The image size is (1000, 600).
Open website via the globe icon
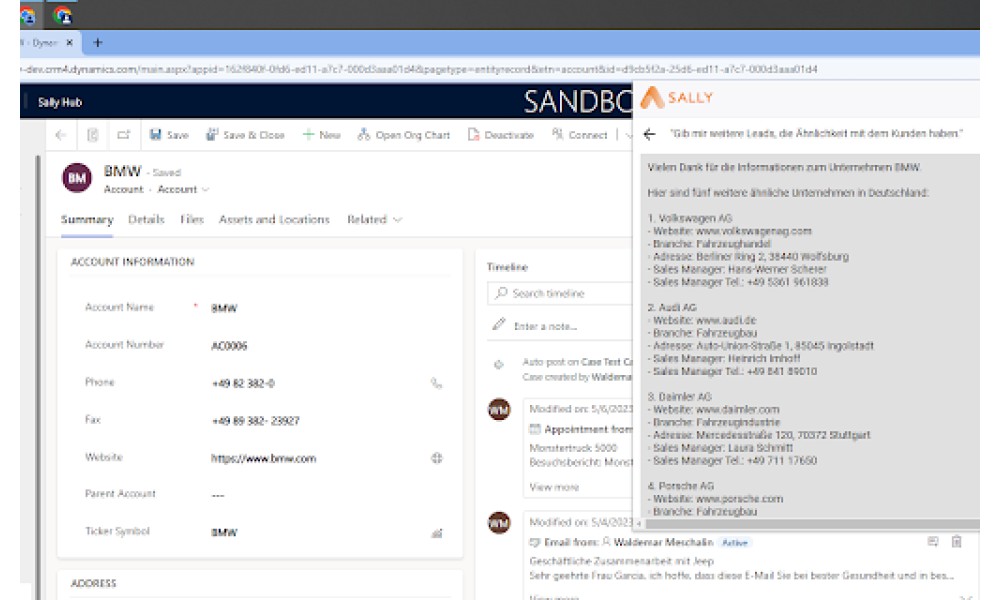(437, 458)
